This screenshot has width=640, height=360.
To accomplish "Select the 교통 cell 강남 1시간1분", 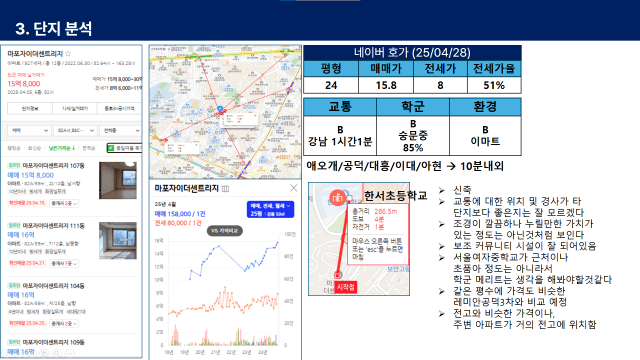I will click(340, 136).
